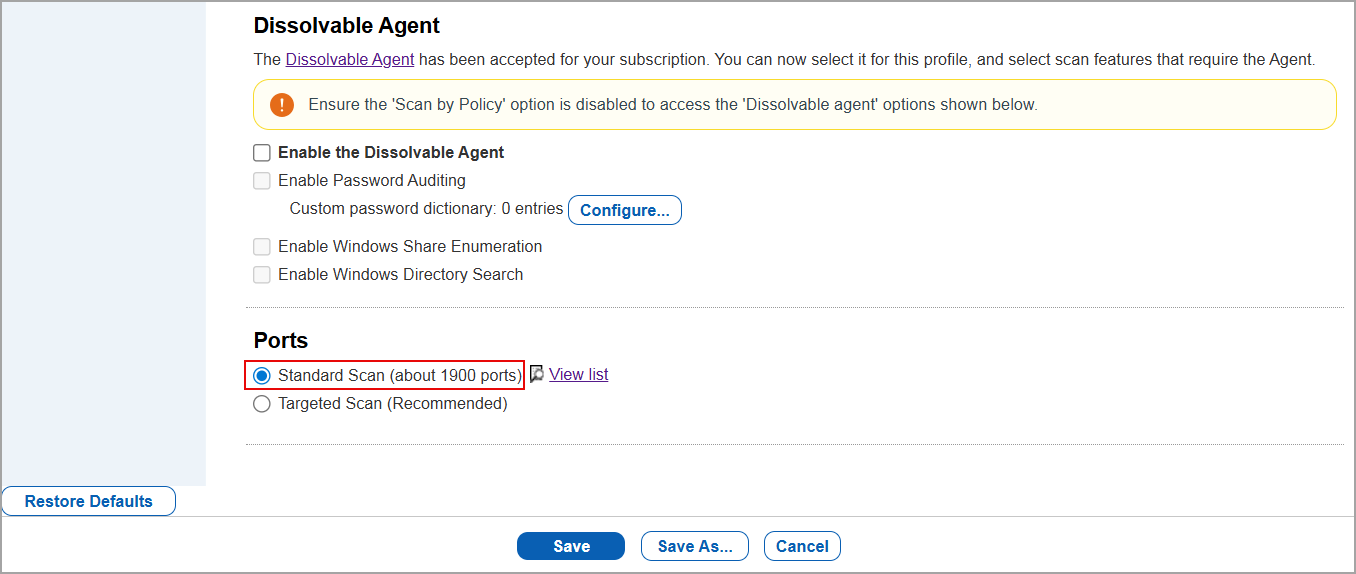
Task: Click the Dissolvable Agent section heading
Action: point(347,25)
